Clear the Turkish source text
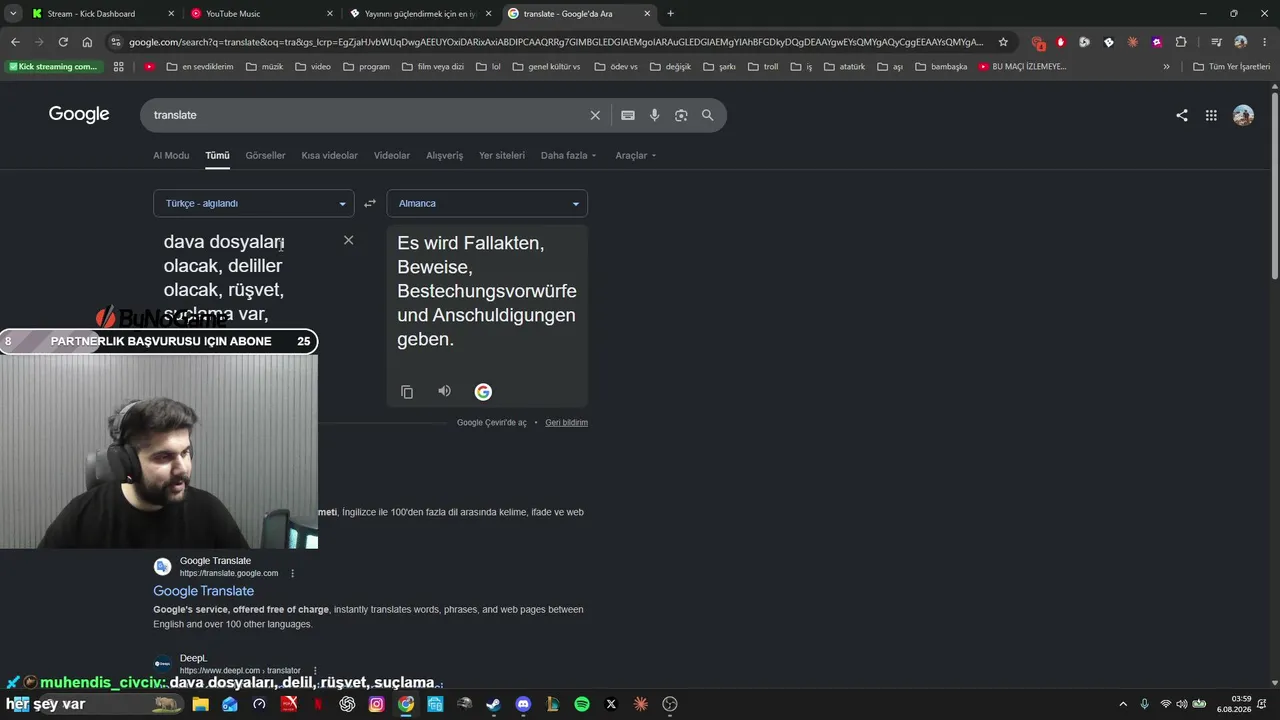This screenshot has width=1280, height=720. (x=348, y=240)
